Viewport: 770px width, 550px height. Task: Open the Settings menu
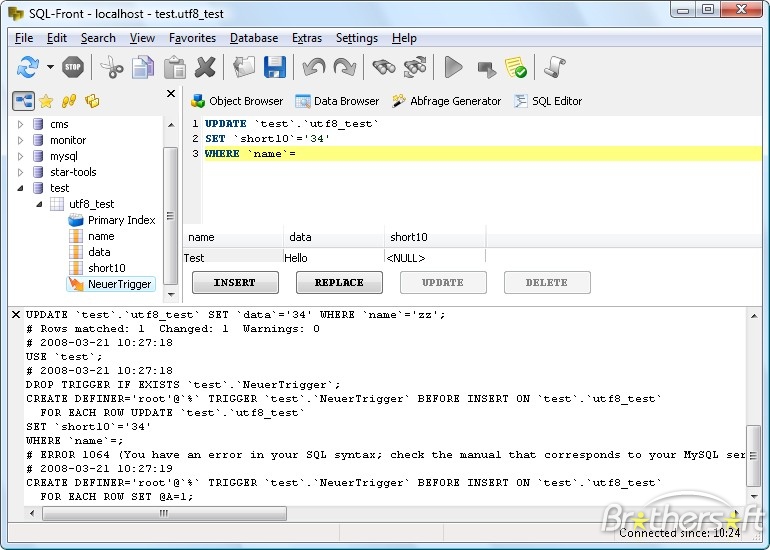[x=357, y=38]
